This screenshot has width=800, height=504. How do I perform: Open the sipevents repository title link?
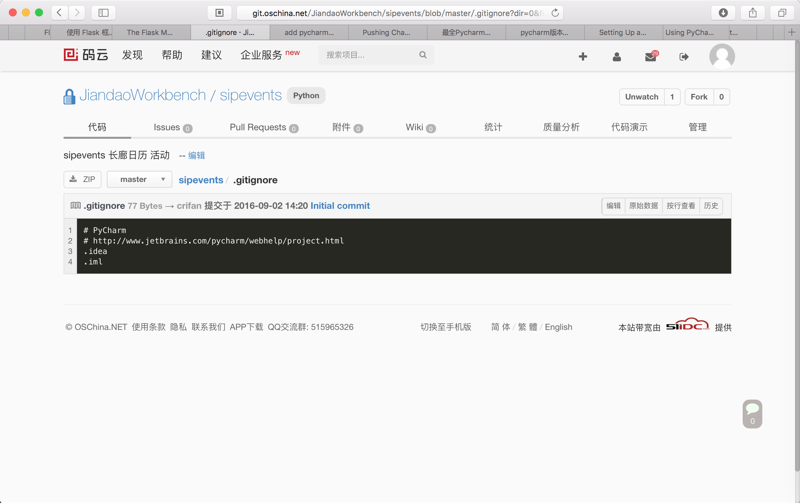pyautogui.click(x=251, y=95)
